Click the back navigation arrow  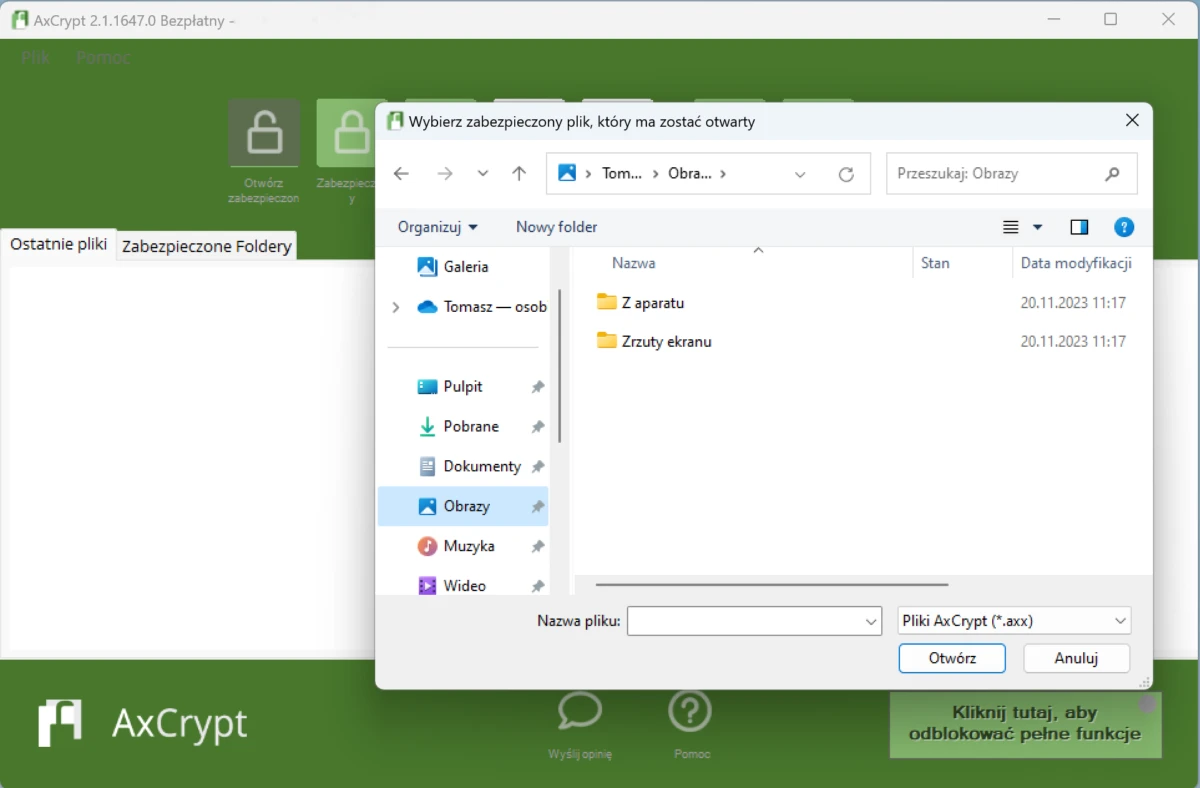click(x=400, y=173)
